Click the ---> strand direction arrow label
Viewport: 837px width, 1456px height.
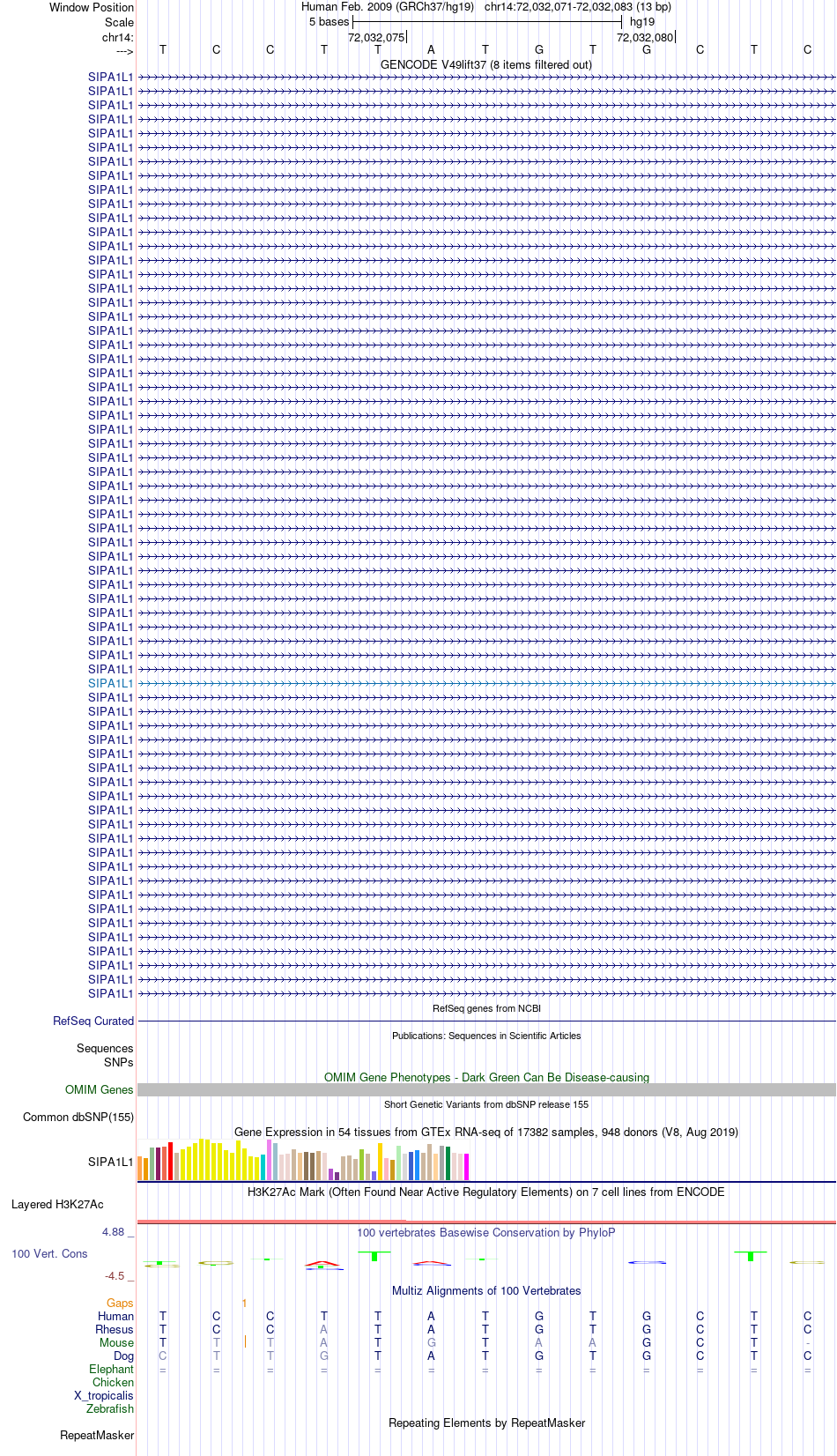pyautogui.click(x=124, y=51)
